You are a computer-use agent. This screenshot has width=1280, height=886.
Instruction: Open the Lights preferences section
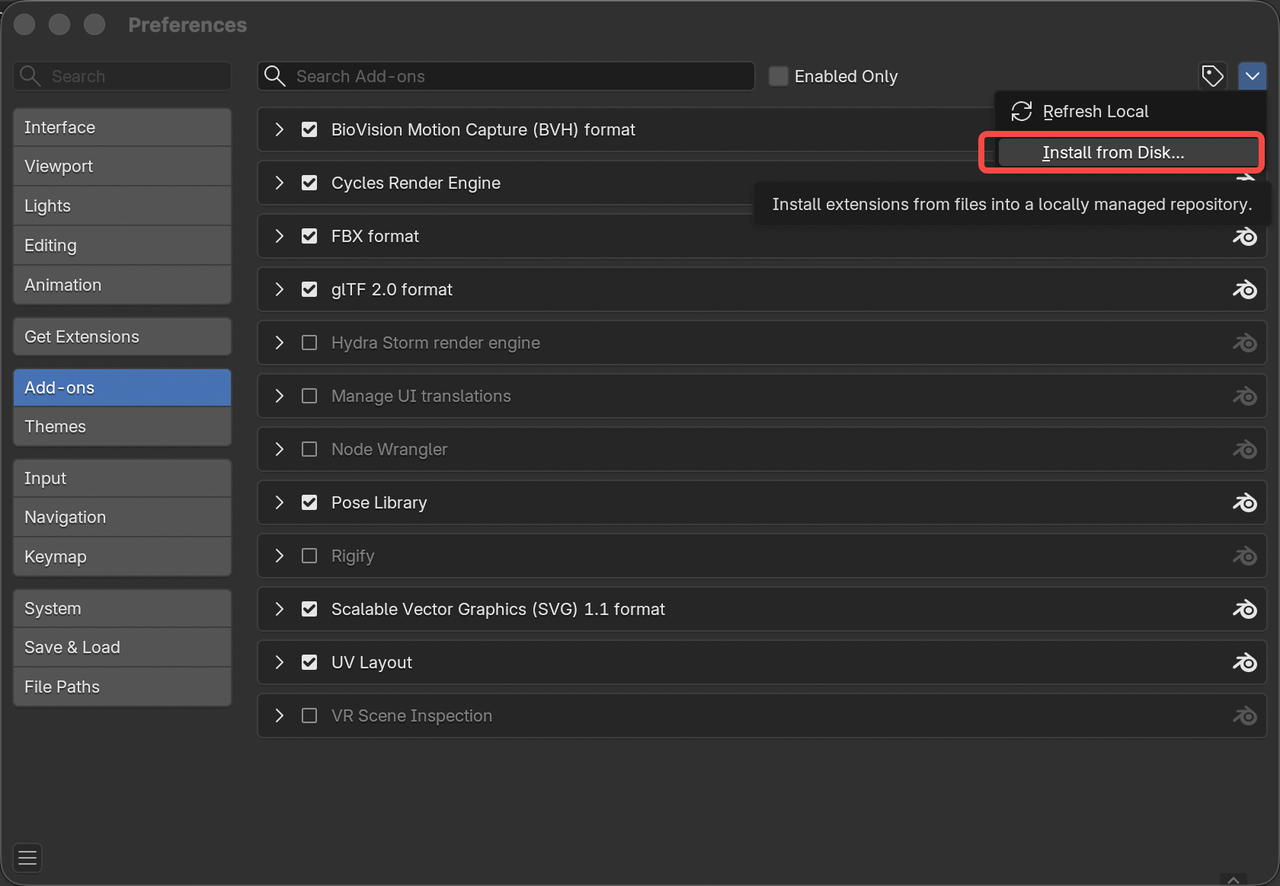(122, 206)
